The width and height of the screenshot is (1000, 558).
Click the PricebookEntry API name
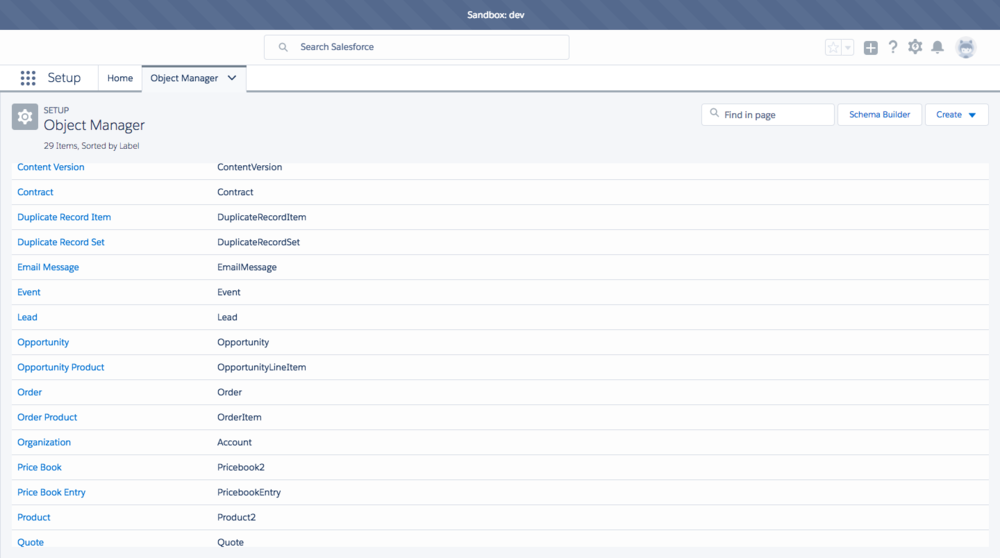tap(249, 492)
